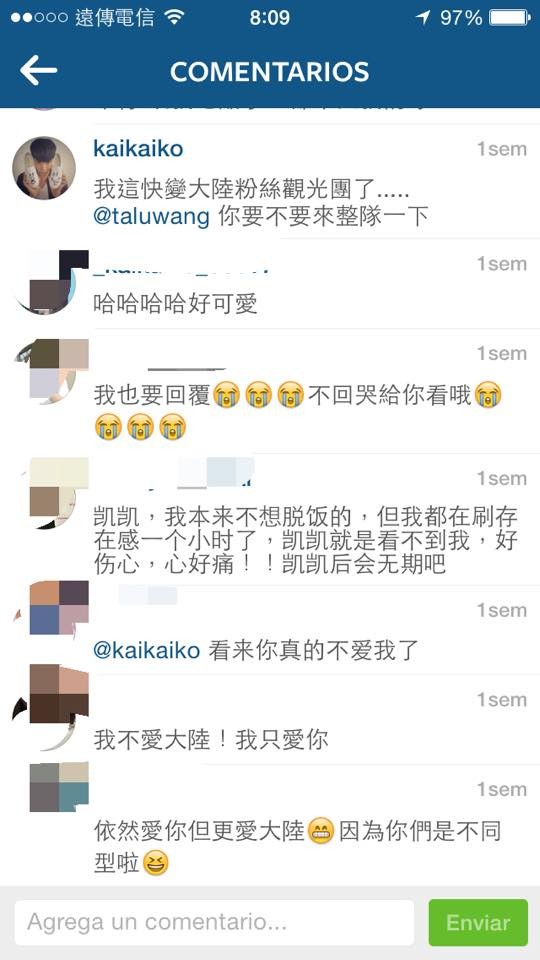The height and width of the screenshot is (960, 540).
Task: Open the kaikaiko profile picture
Action: tap(44, 168)
